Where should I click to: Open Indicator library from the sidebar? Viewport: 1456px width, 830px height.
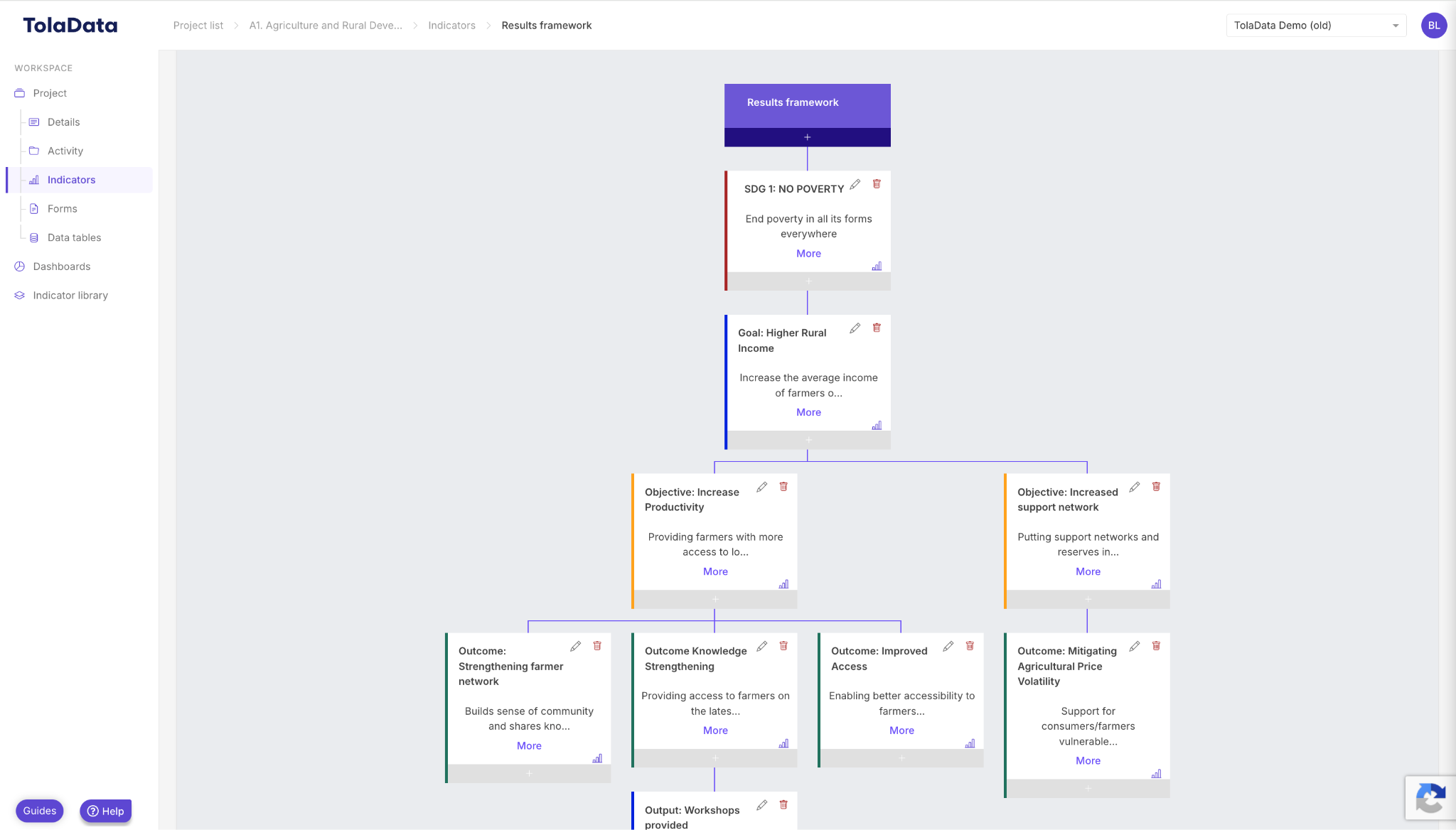point(70,296)
